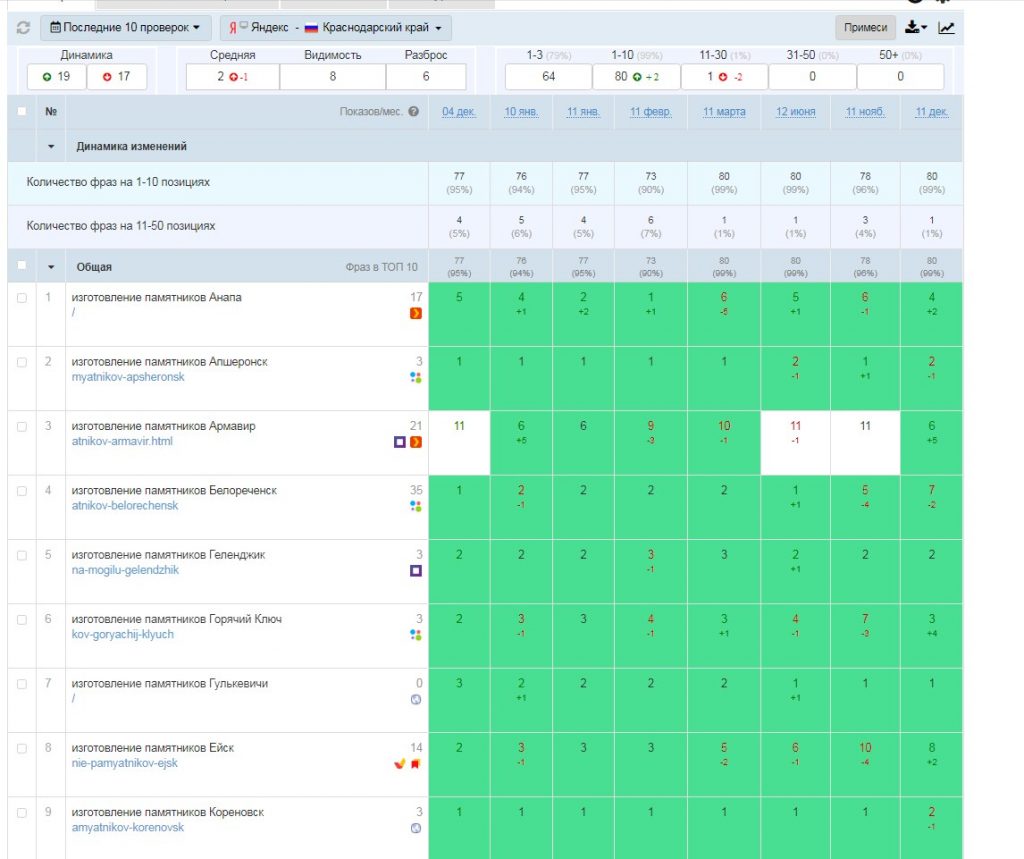Open the Яндекс Краснодарский край region dropdown
This screenshot has width=1024, height=859.
[x=335, y=27]
